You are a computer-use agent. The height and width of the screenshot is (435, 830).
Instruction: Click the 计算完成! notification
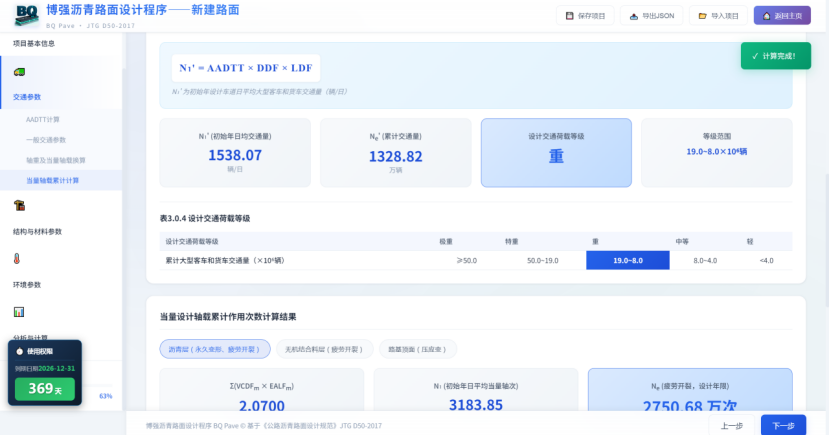pyautogui.click(x=775, y=56)
